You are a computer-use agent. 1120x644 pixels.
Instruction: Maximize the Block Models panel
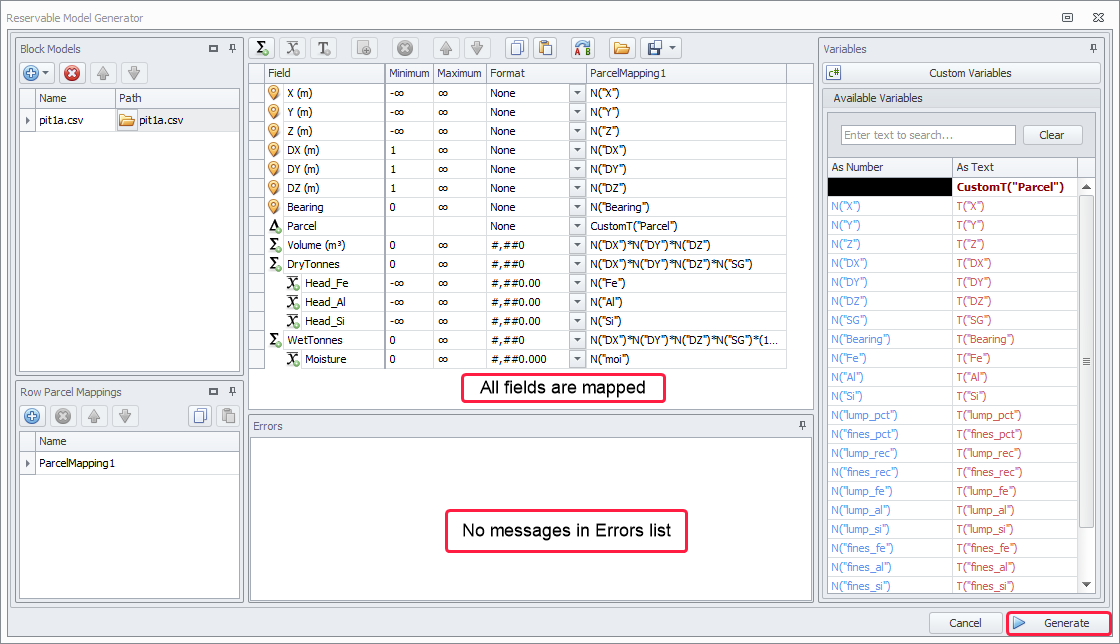[213, 48]
